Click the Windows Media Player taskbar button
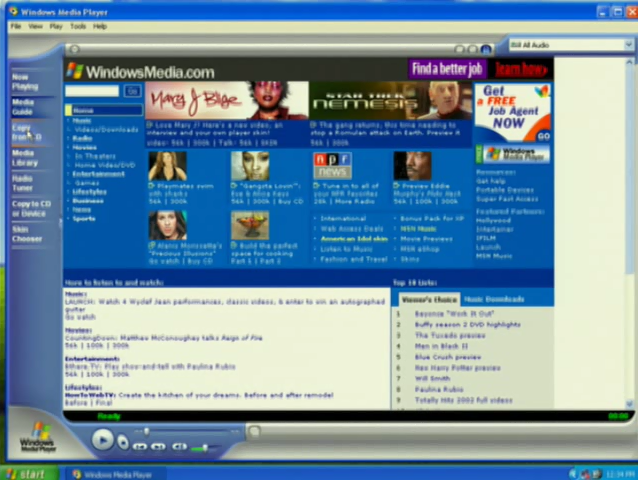The width and height of the screenshot is (638, 480). 116,474
